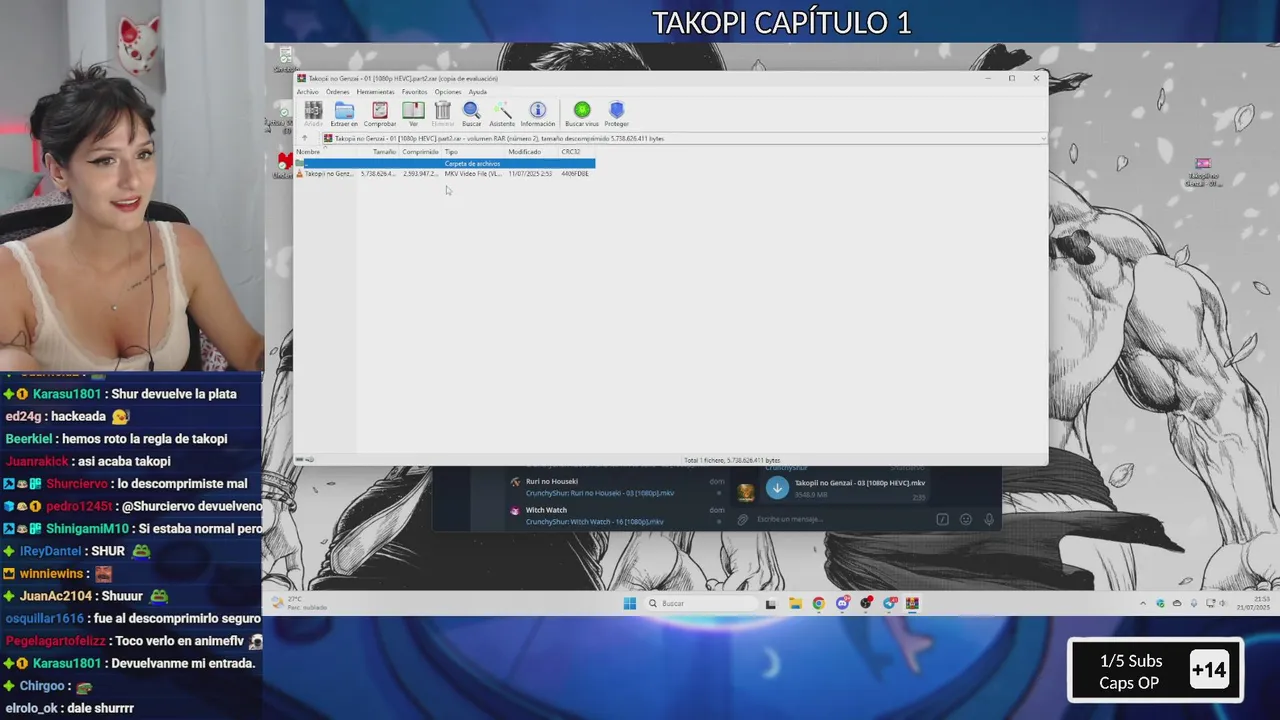Image resolution: width=1280 pixels, height=720 pixels.
Task: Open the Archivo menu
Action: pyautogui.click(x=307, y=92)
